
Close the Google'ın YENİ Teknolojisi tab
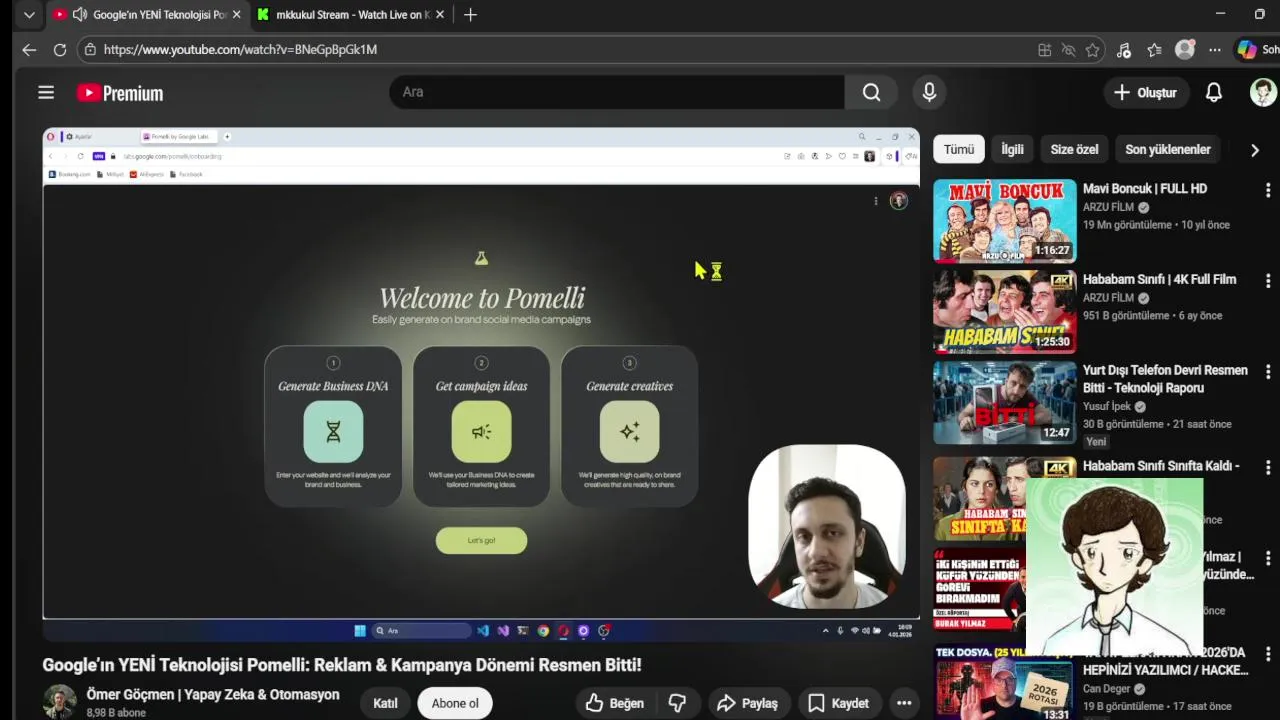coord(237,15)
